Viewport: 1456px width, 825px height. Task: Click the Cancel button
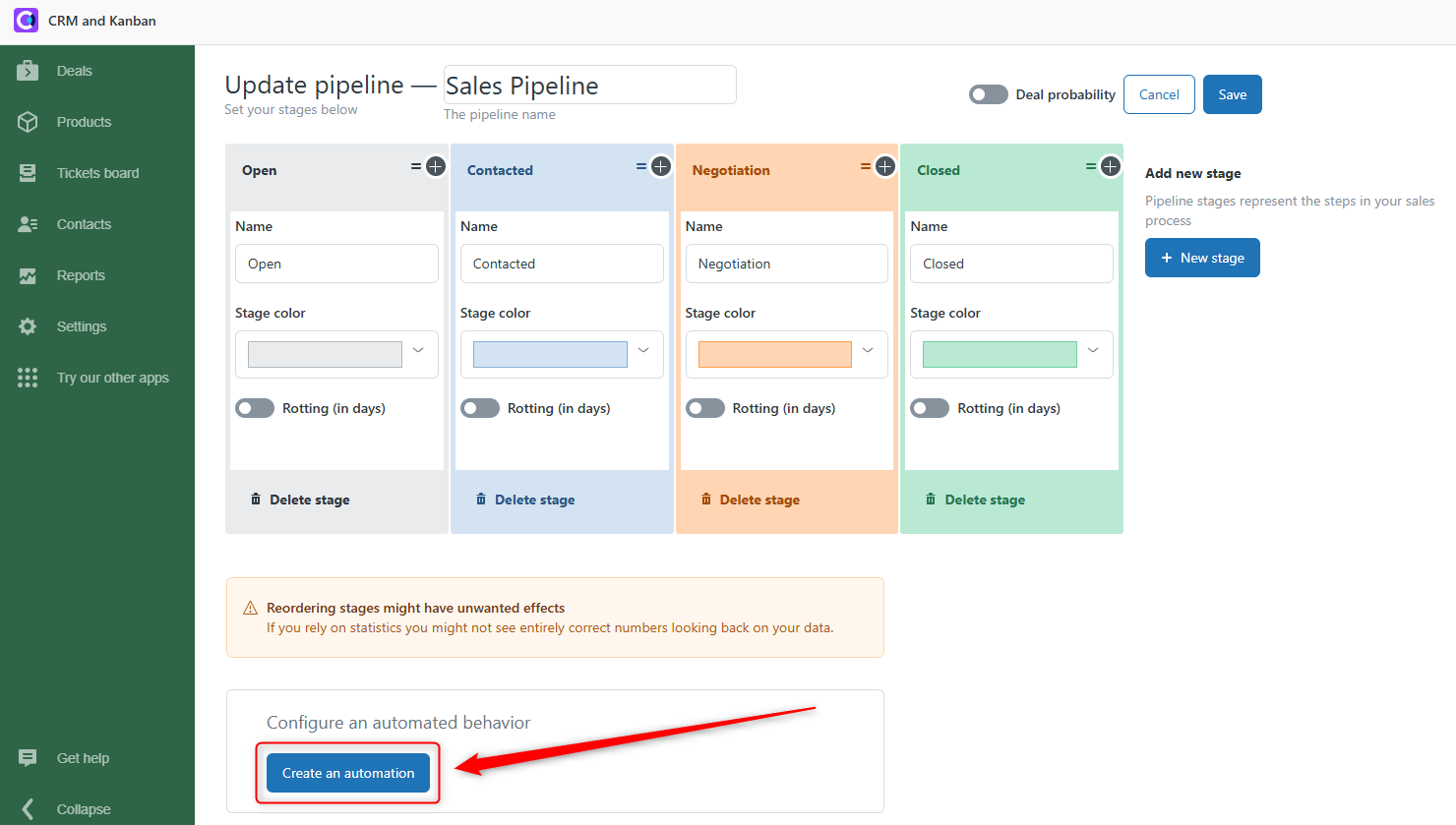pyautogui.click(x=1159, y=94)
